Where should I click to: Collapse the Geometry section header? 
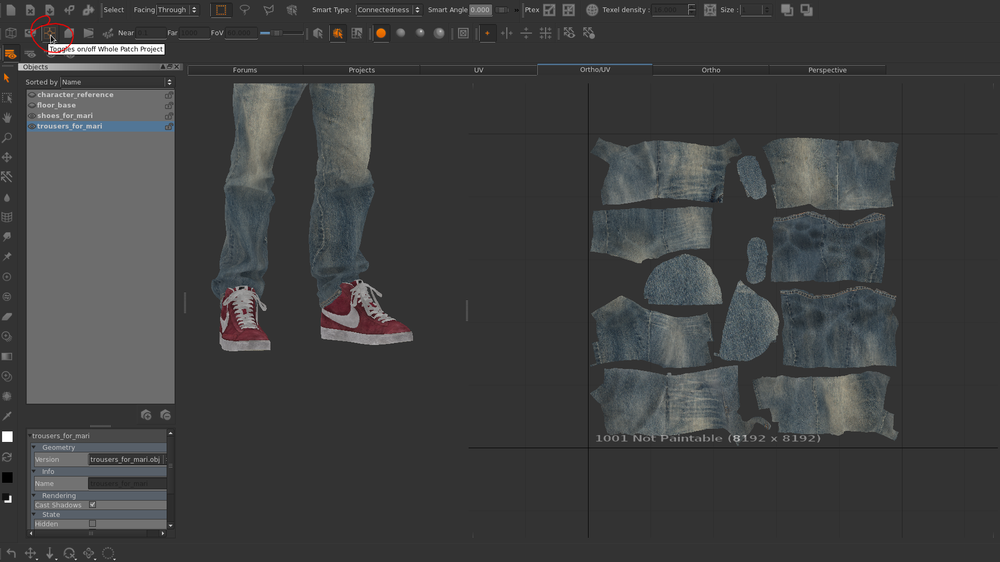[x=58, y=448]
